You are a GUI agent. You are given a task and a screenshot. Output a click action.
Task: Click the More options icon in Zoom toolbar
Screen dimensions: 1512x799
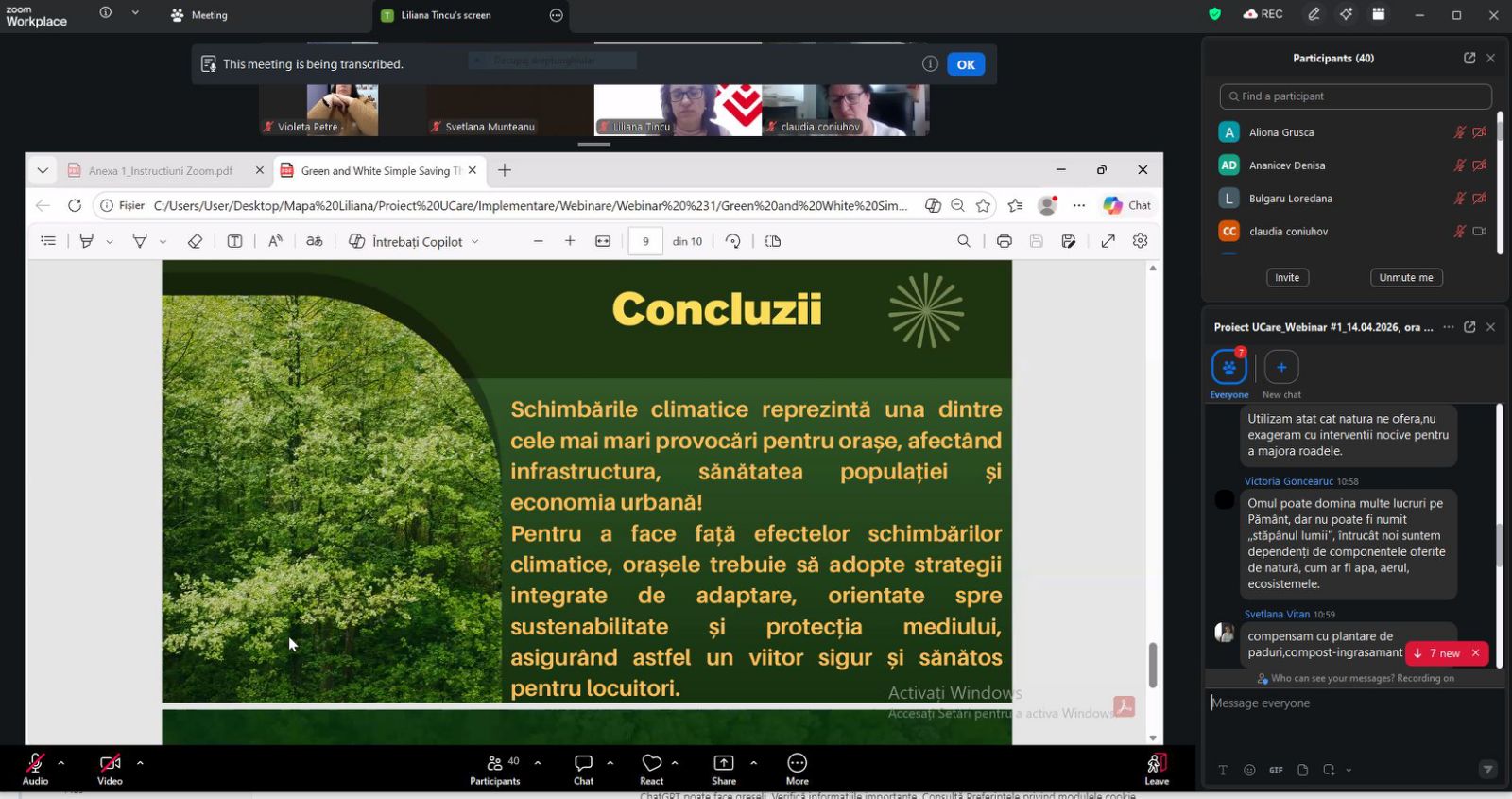click(797, 763)
